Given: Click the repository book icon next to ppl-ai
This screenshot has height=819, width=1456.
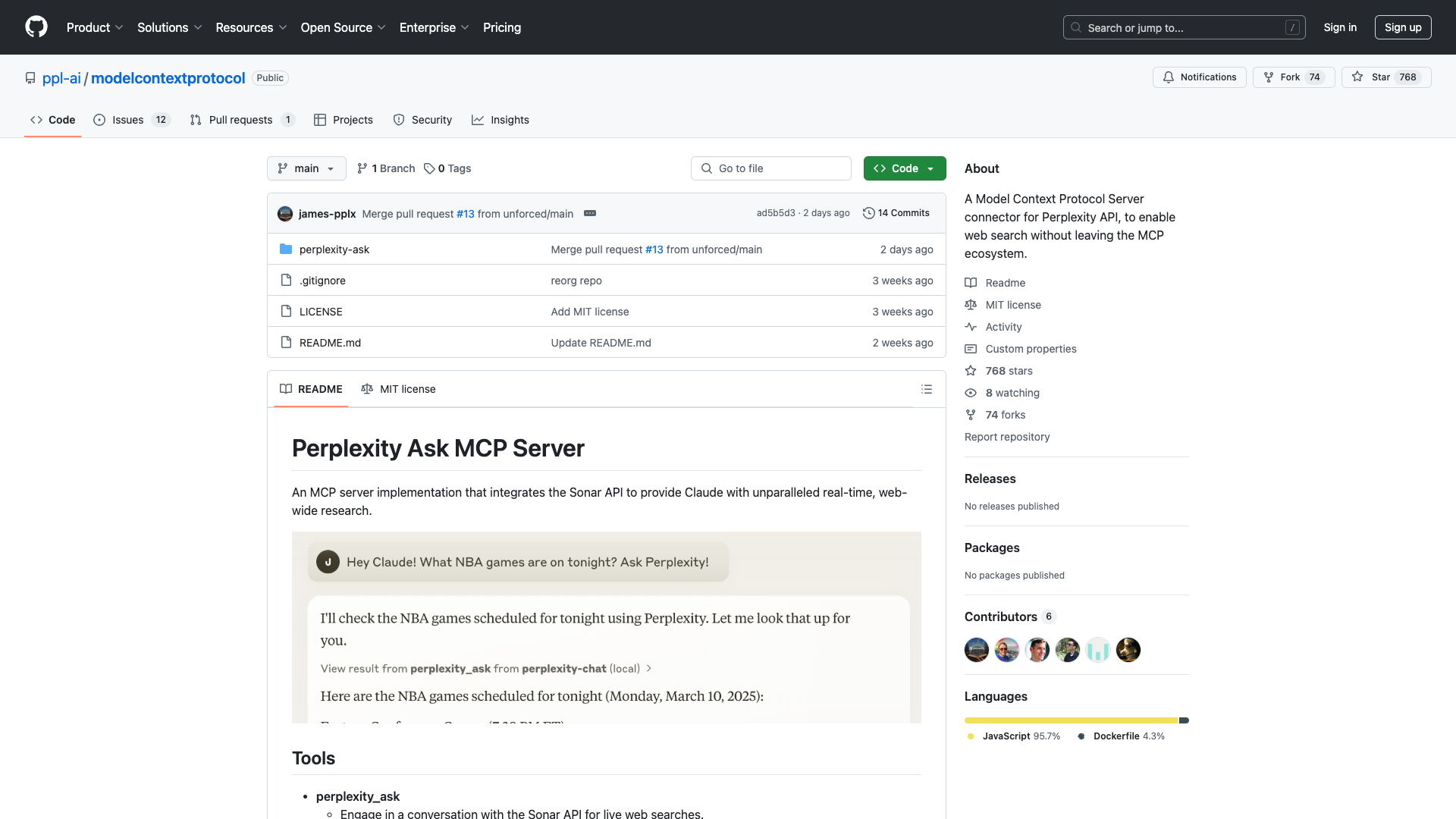Looking at the screenshot, I should click(30, 78).
